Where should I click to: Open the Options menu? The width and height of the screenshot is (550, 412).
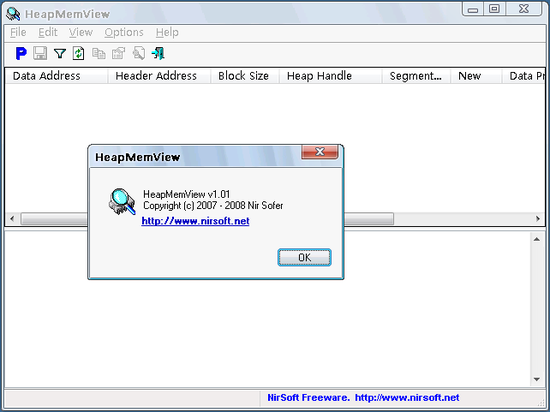[x=124, y=32]
